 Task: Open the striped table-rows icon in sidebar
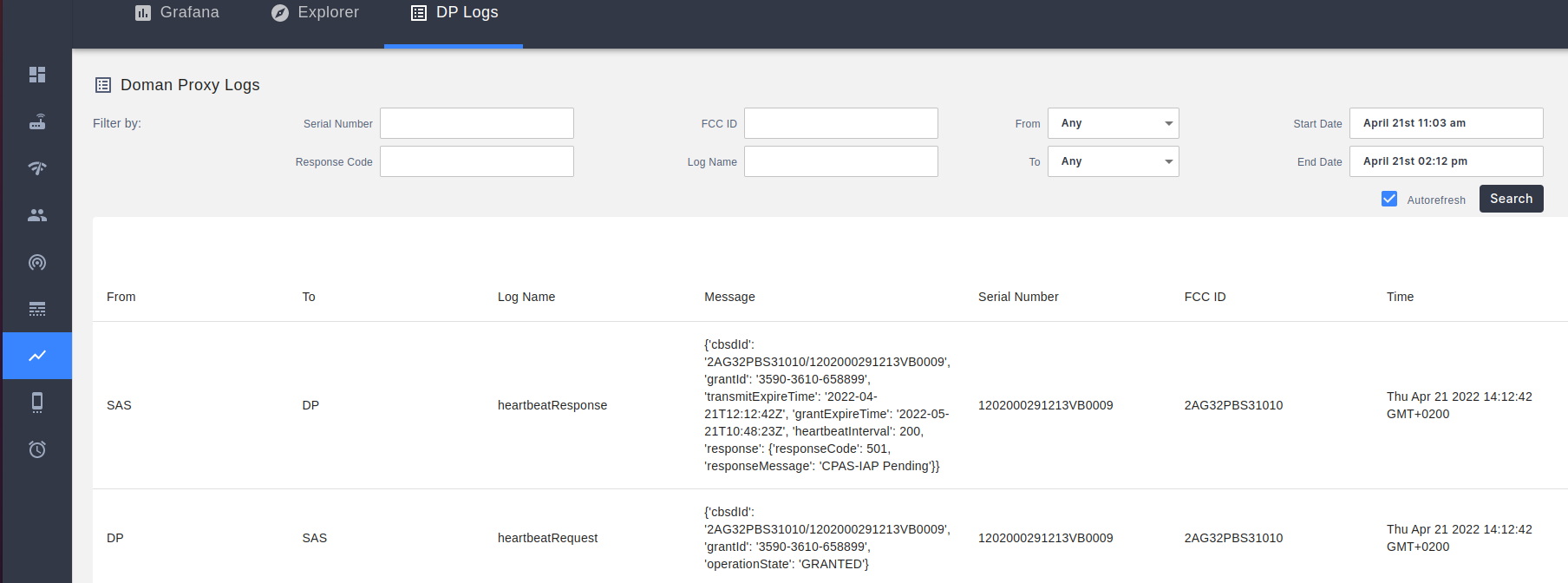36,309
